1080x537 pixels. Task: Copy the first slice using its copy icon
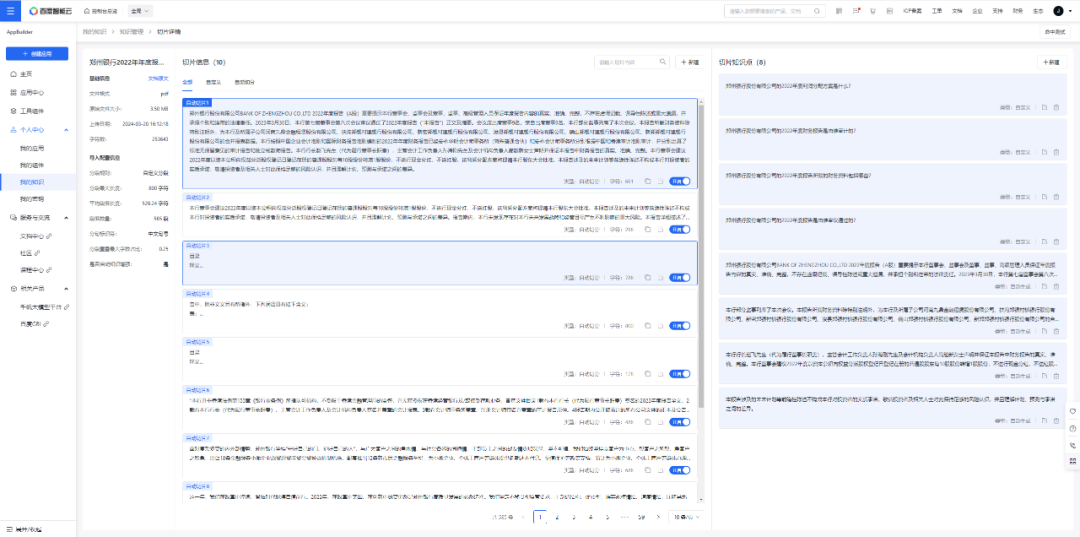coord(647,181)
